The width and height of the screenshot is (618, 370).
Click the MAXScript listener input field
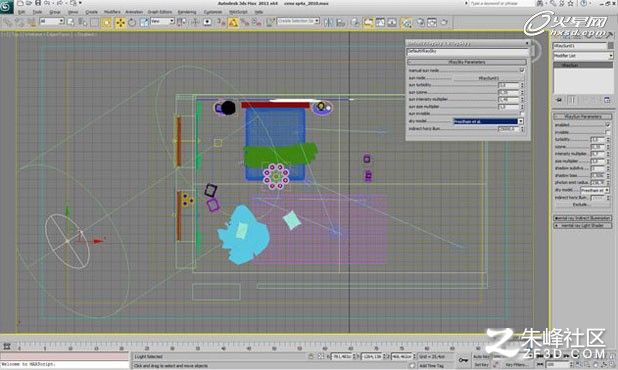[65, 364]
